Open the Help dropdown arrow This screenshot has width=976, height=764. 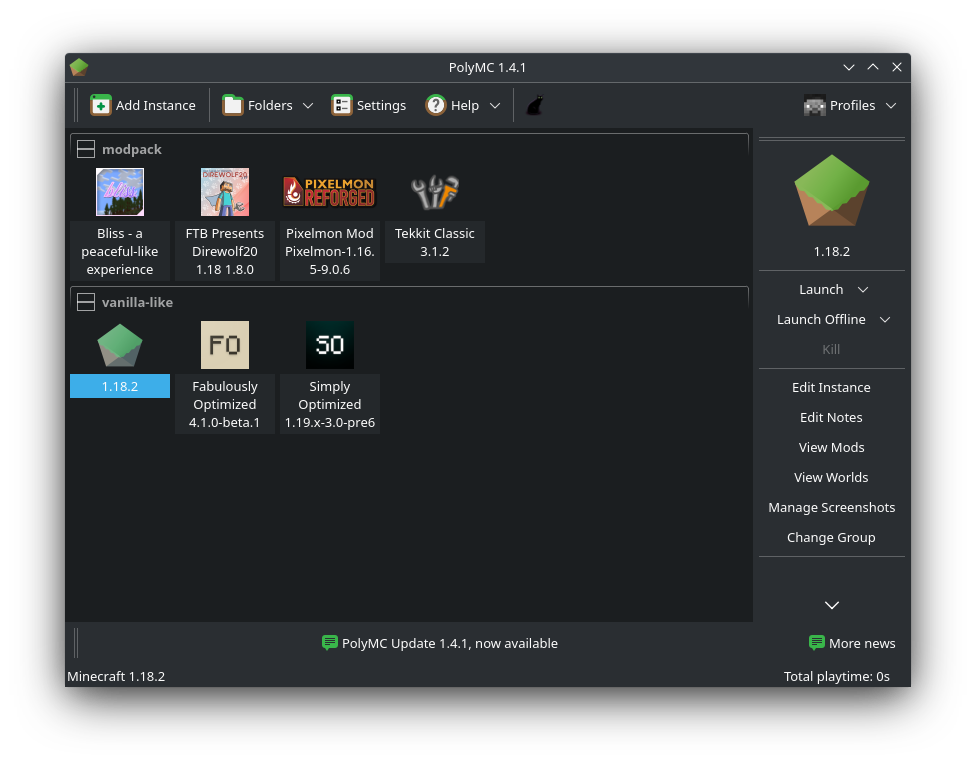click(495, 106)
